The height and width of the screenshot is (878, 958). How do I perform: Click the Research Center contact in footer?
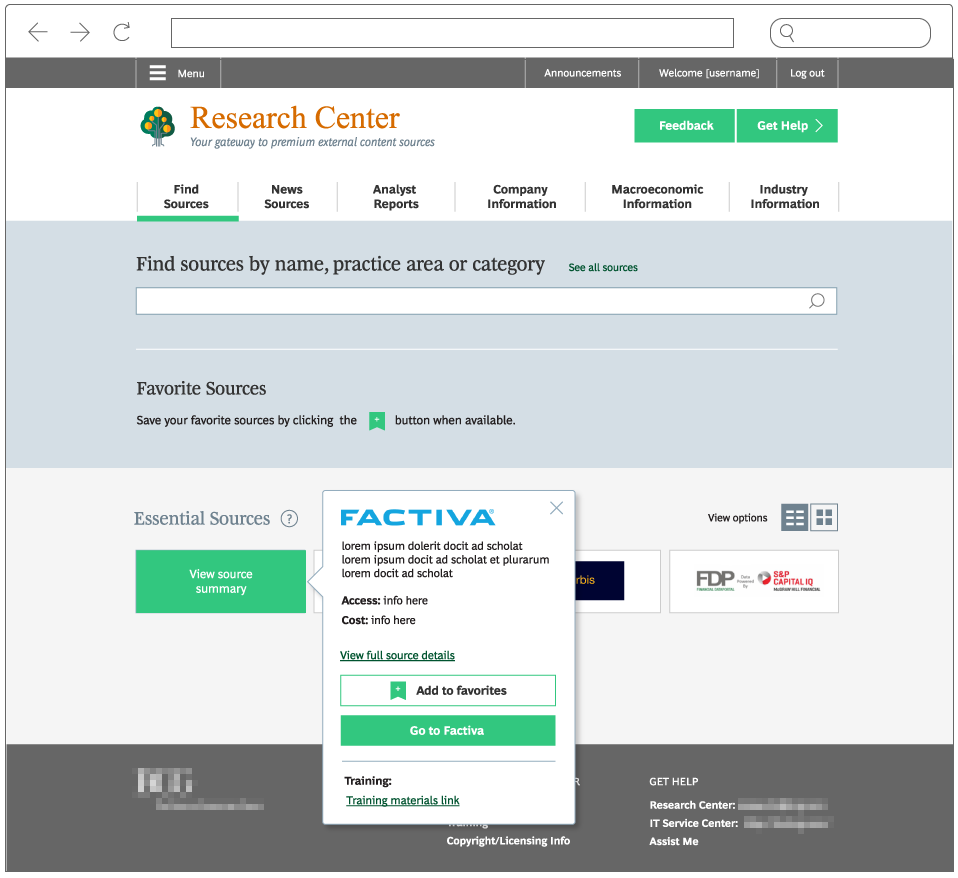pyautogui.click(x=739, y=805)
